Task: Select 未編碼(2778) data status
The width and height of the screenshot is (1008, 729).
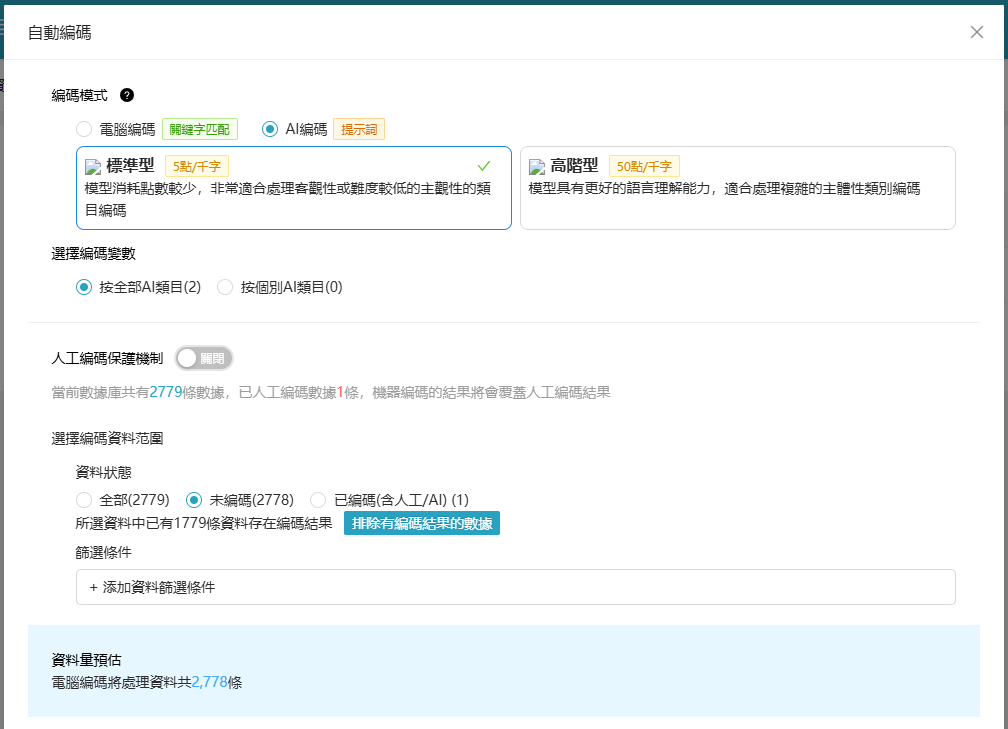Action: click(194, 500)
